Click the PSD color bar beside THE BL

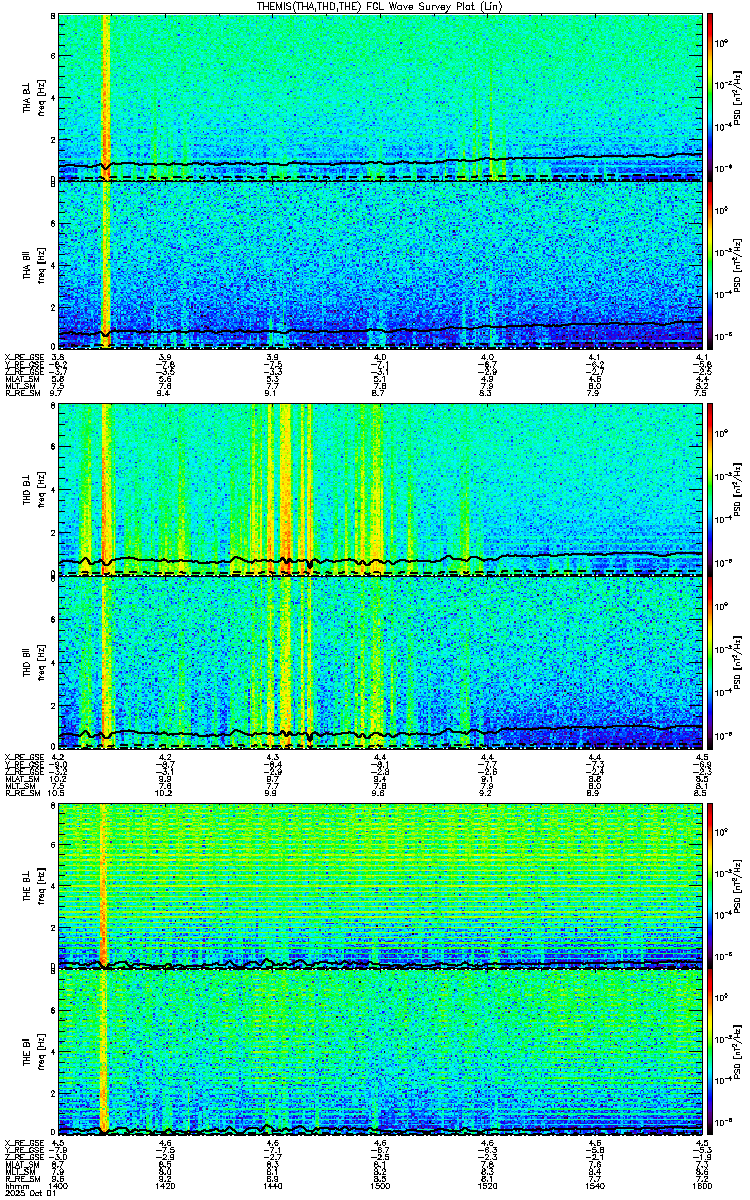coord(709,885)
